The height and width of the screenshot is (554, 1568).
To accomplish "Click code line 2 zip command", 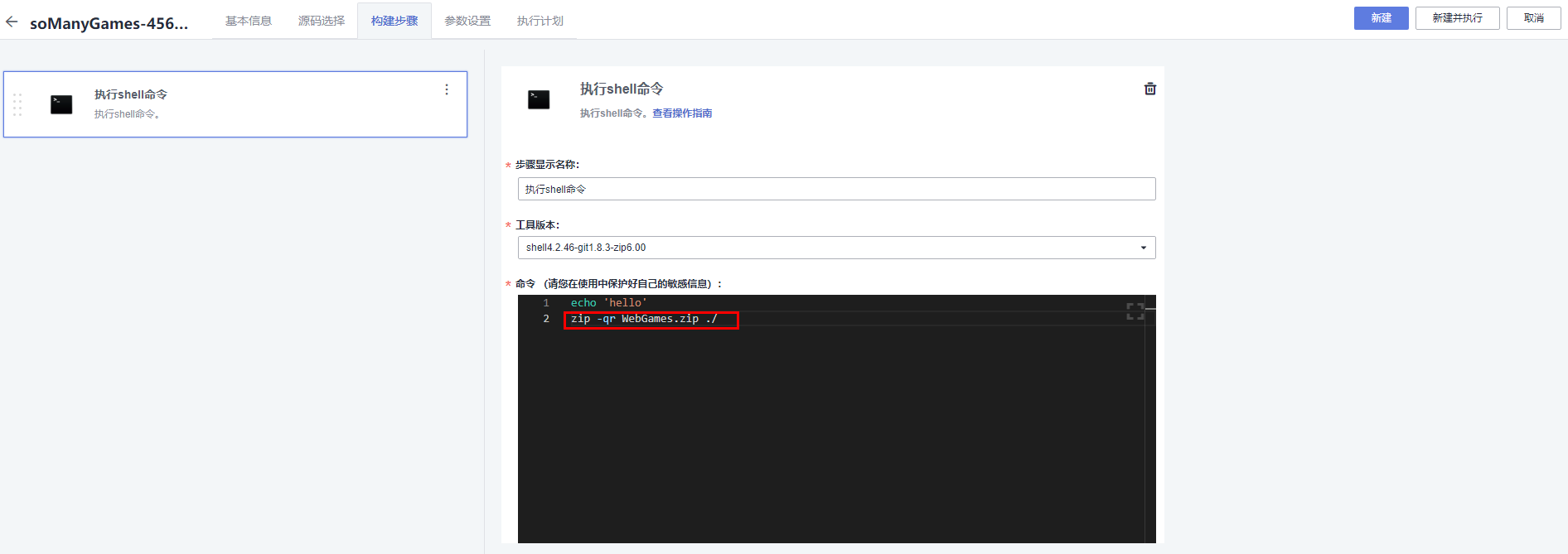I will [644, 319].
